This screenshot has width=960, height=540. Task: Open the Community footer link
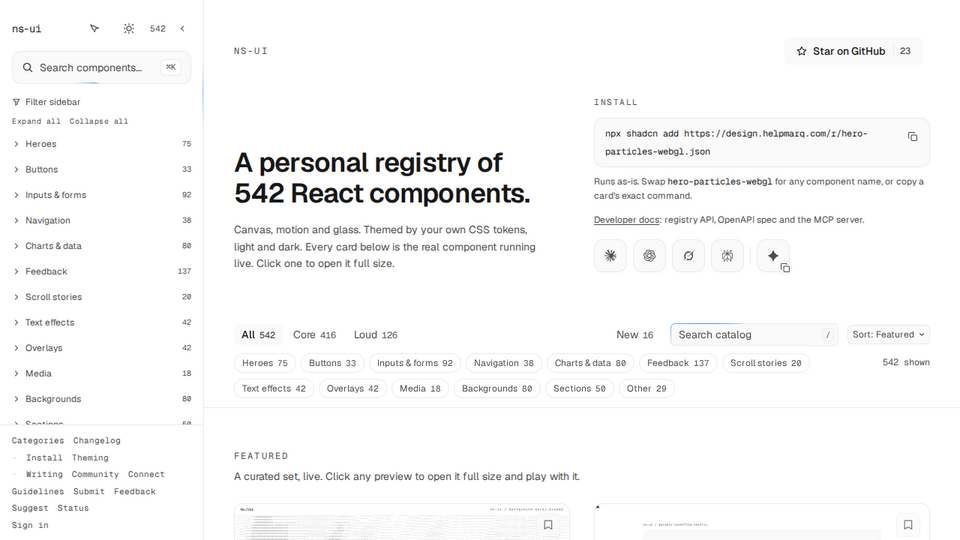click(95, 474)
